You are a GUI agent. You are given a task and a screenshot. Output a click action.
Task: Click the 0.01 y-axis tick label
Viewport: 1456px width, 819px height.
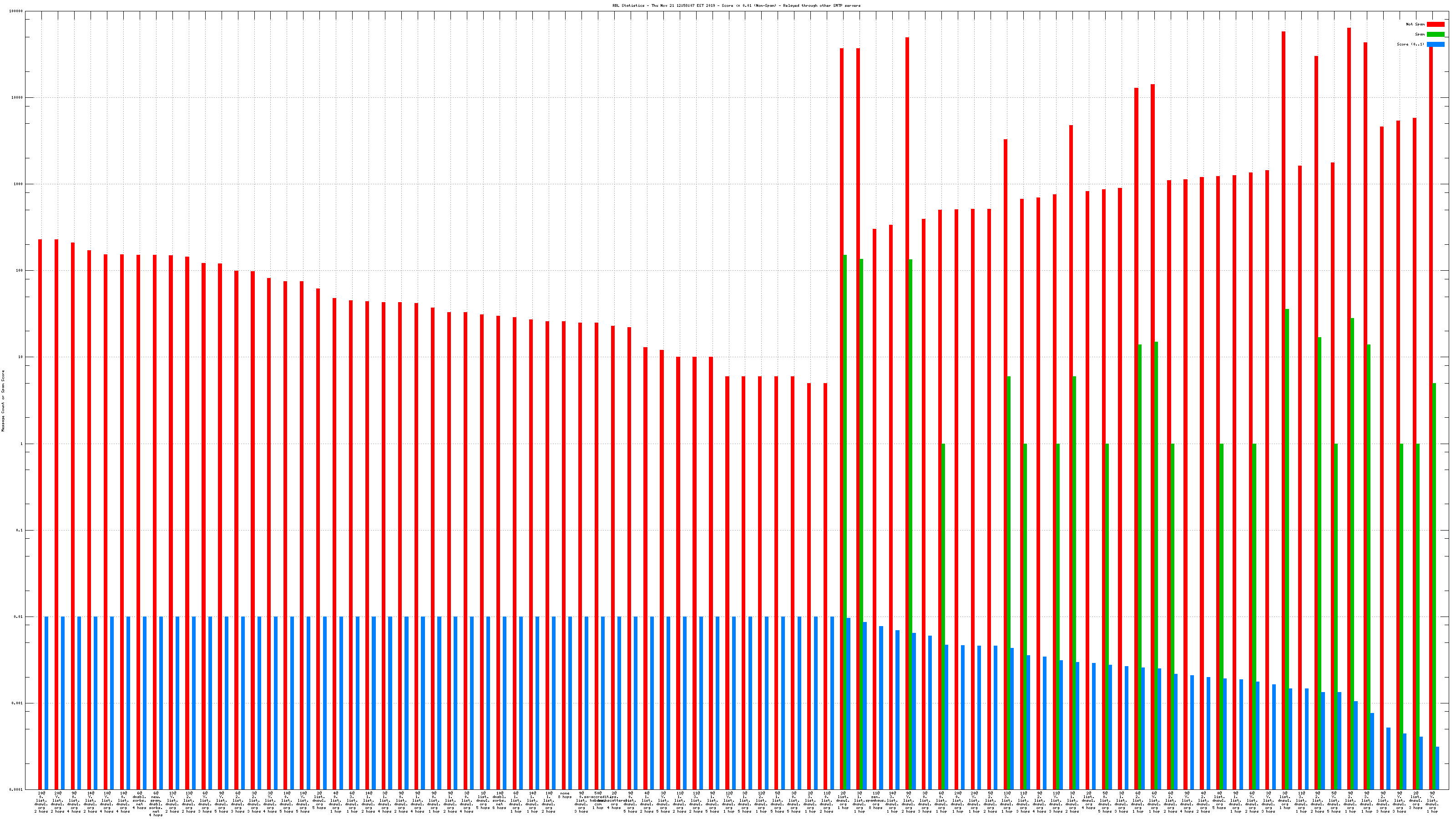coord(19,617)
